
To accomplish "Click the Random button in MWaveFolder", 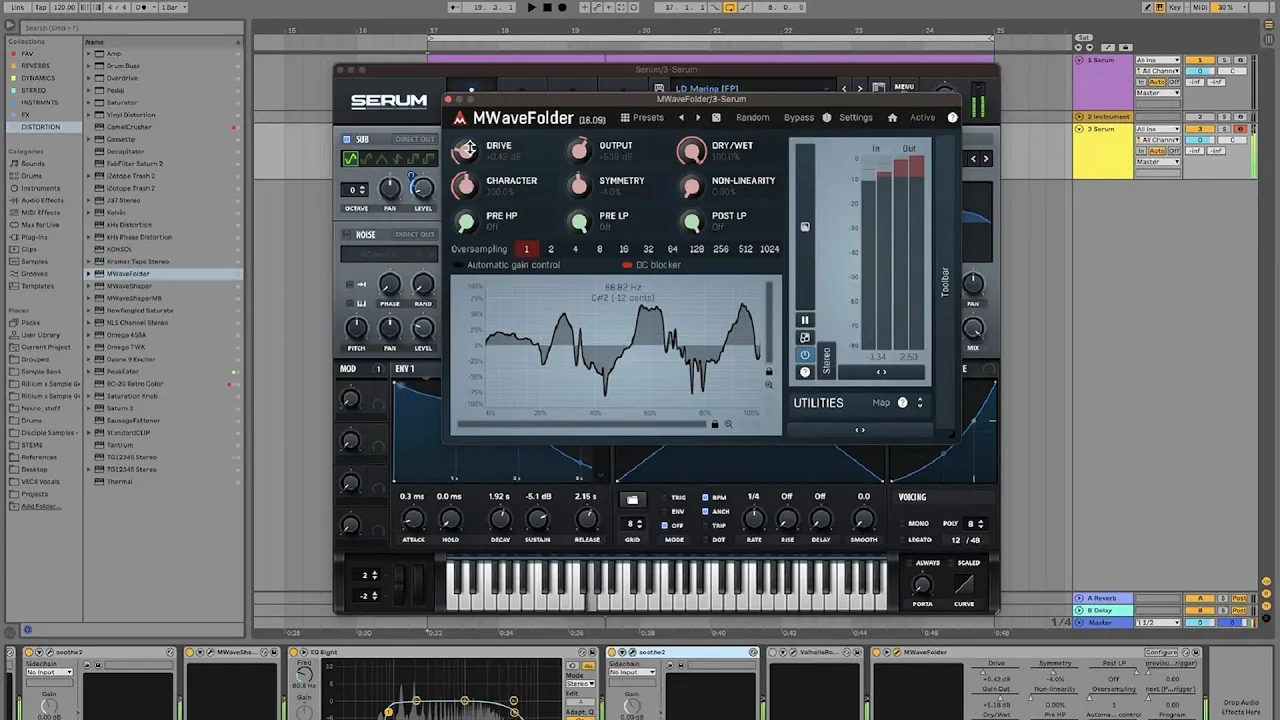I will click(x=753, y=117).
